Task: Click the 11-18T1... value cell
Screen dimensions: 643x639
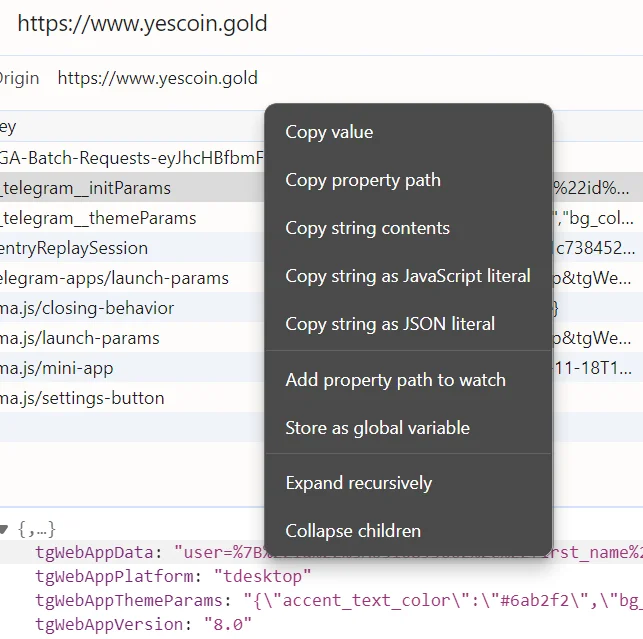Action: [592, 367]
